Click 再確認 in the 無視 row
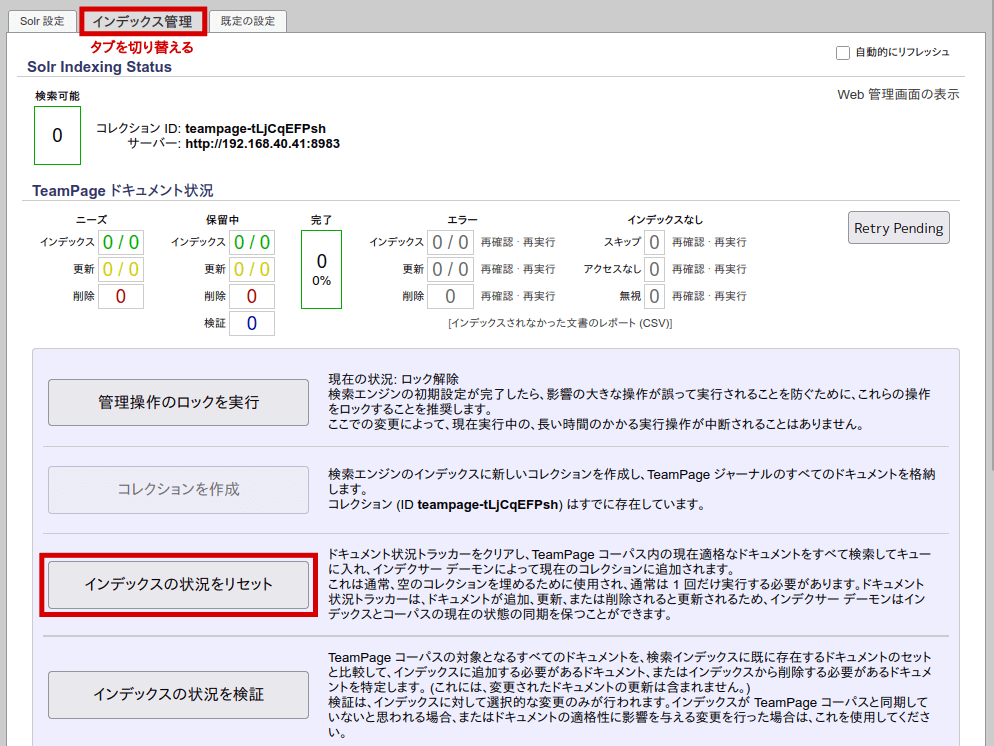 tap(688, 296)
